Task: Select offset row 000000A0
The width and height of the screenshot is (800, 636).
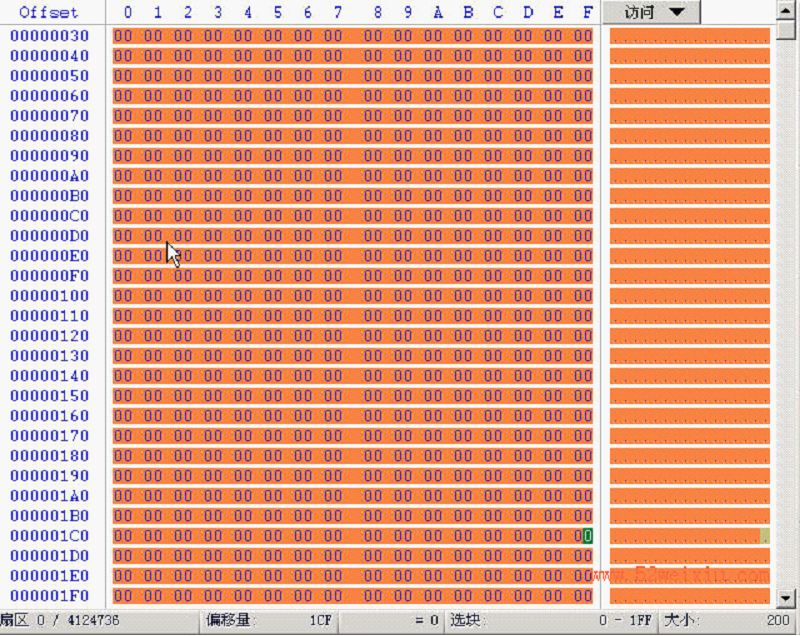Action: coord(49,176)
